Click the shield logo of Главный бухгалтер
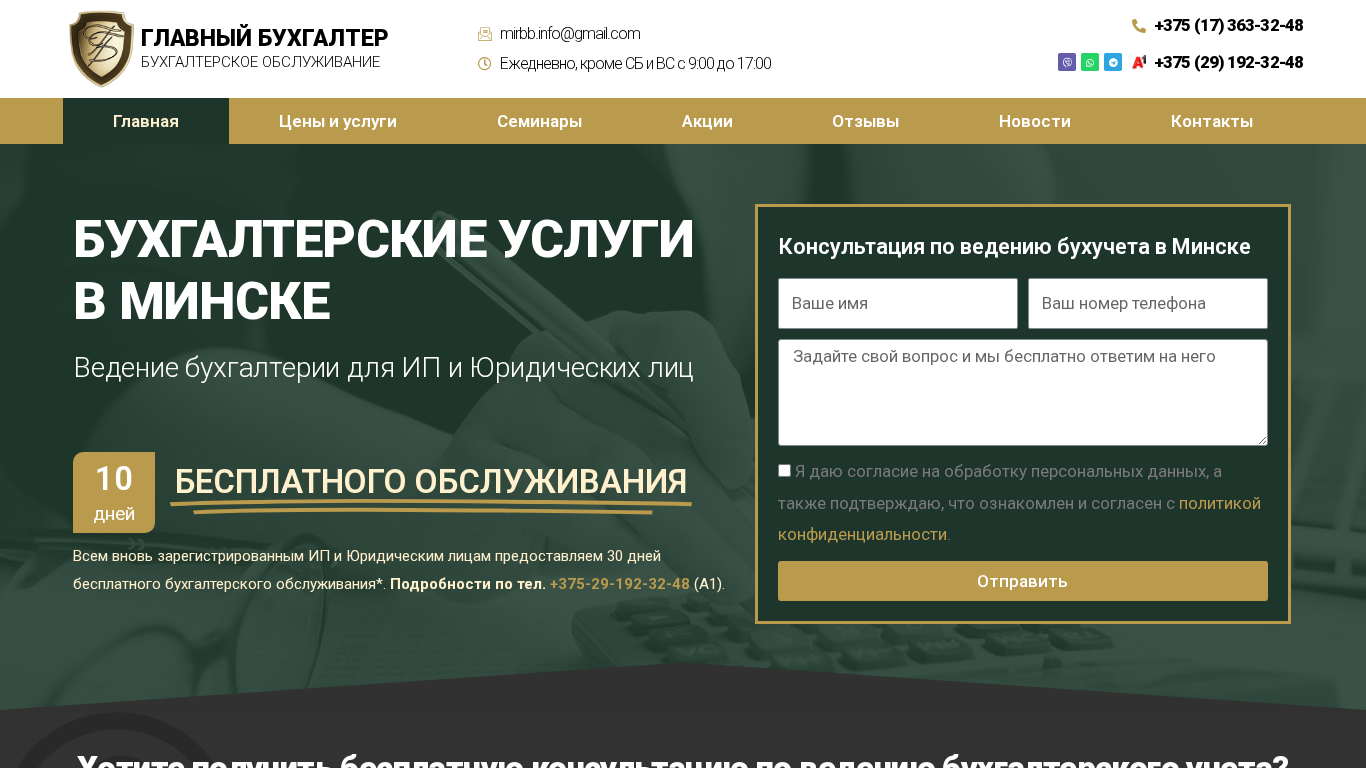 click(101, 49)
